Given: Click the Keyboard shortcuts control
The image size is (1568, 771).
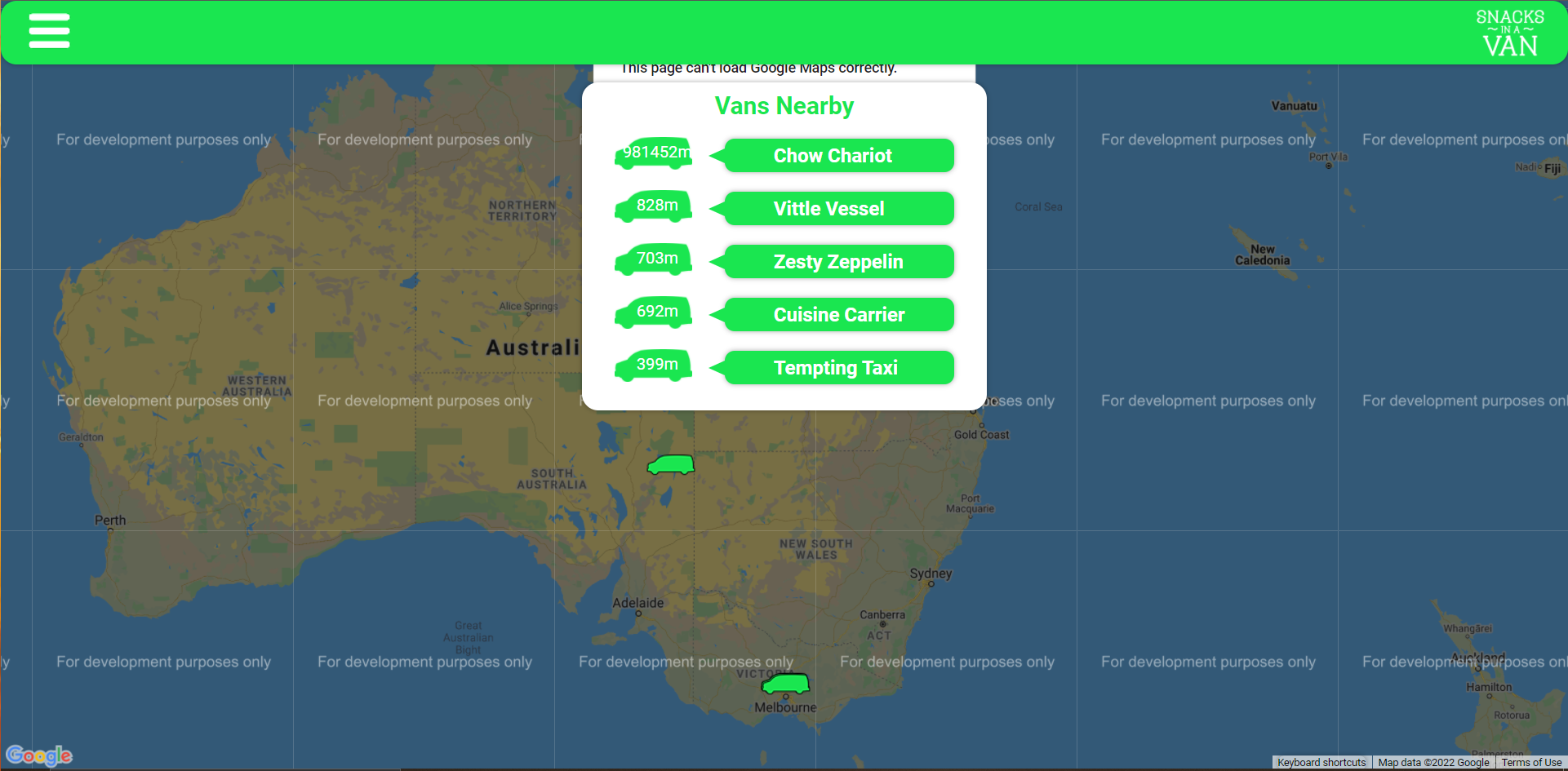Looking at the screenshot, I should (1321, 761).
